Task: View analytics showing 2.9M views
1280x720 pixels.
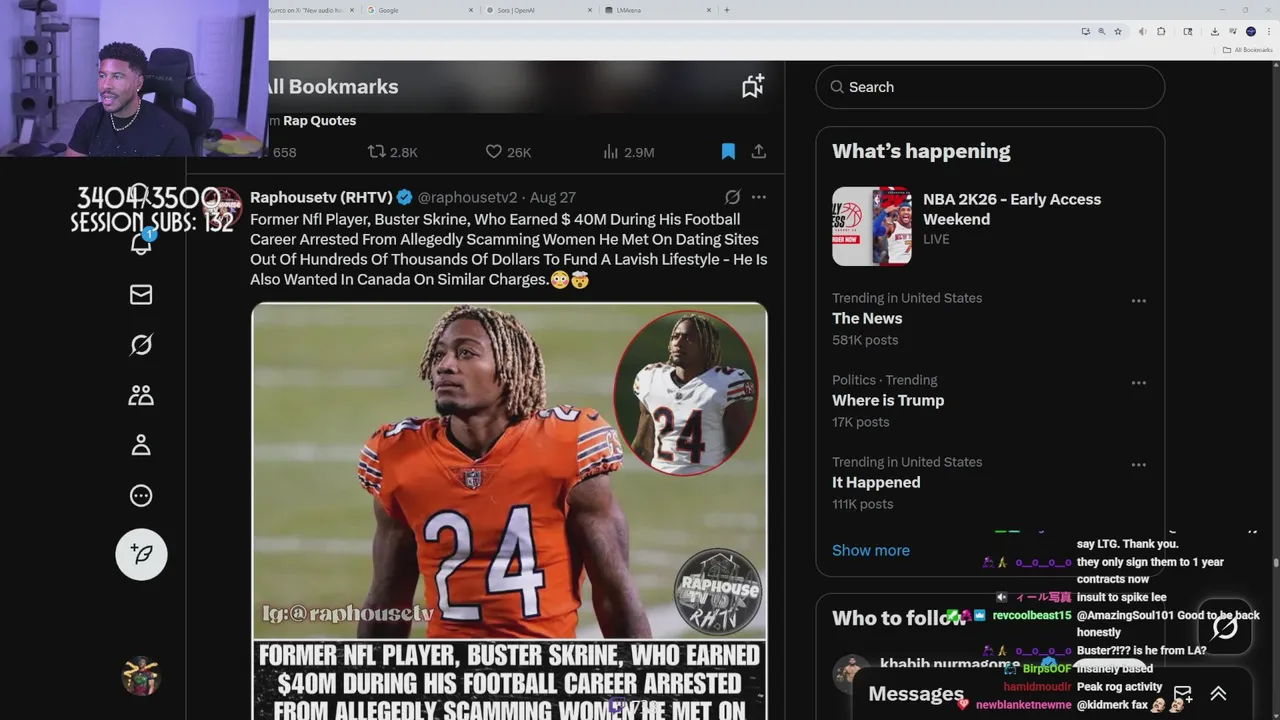Action: (628, 152)
